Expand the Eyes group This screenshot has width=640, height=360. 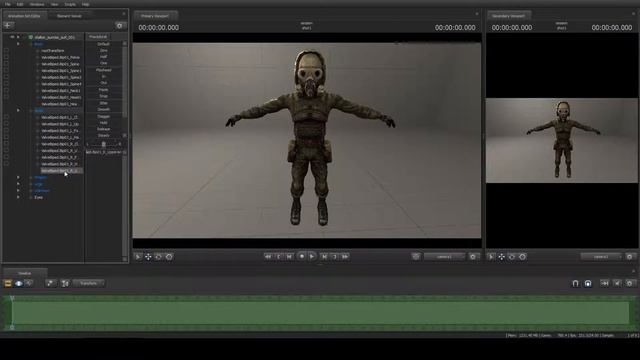(x=18, y=197)
